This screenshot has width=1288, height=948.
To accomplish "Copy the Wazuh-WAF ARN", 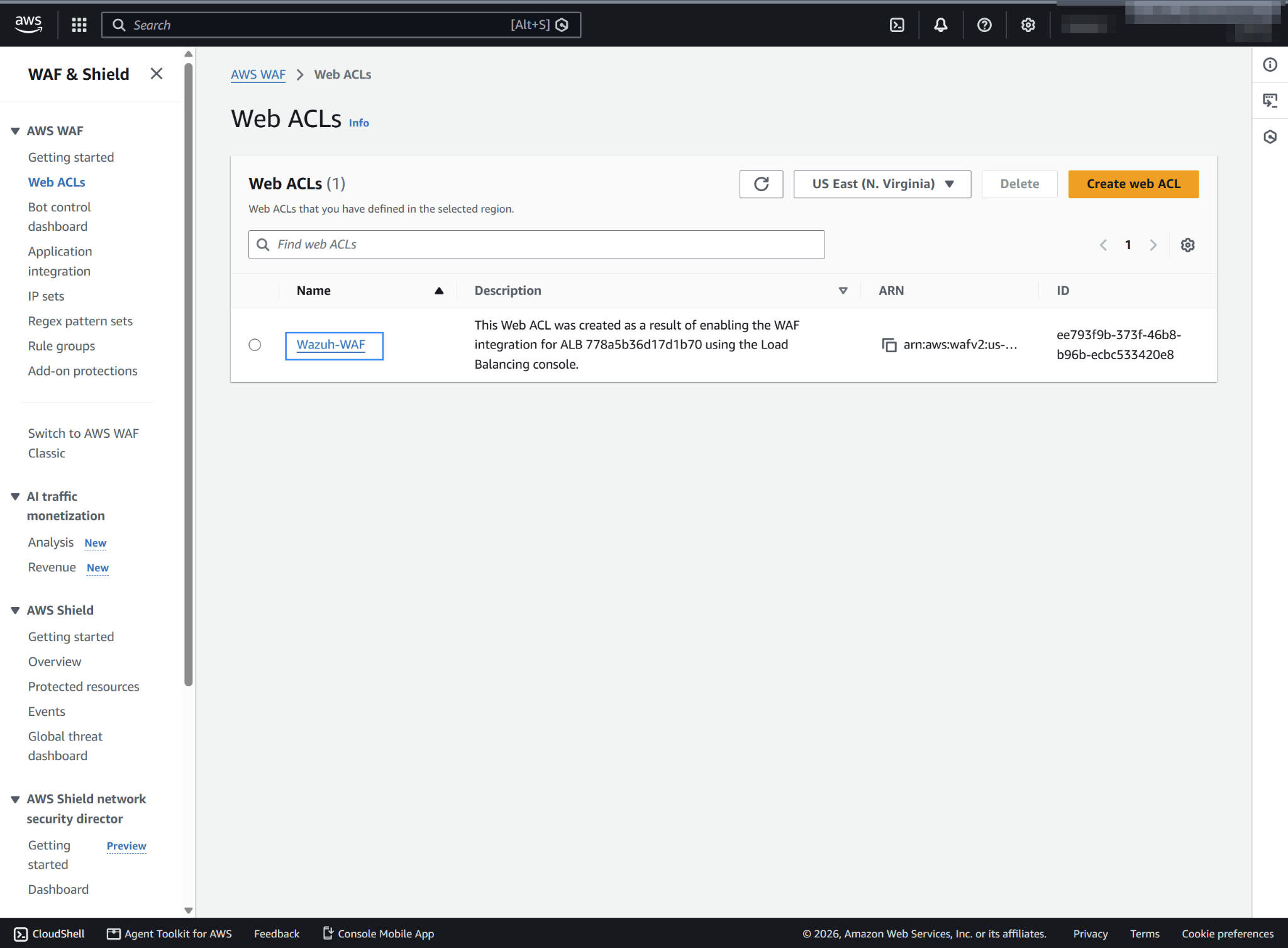I will click(x=889, y=345).
